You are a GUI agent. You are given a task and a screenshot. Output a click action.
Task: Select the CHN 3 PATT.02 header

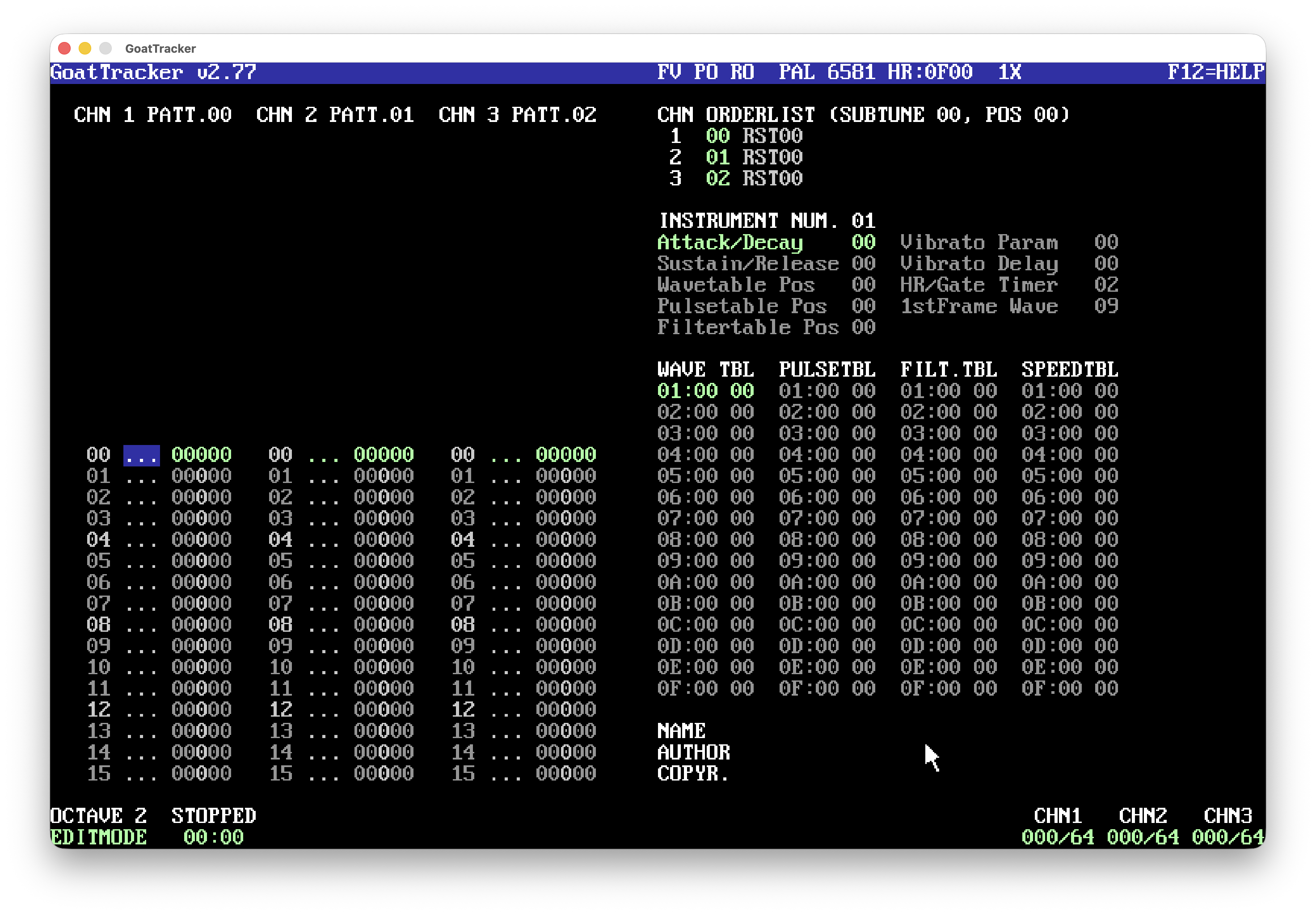point(517,114)
